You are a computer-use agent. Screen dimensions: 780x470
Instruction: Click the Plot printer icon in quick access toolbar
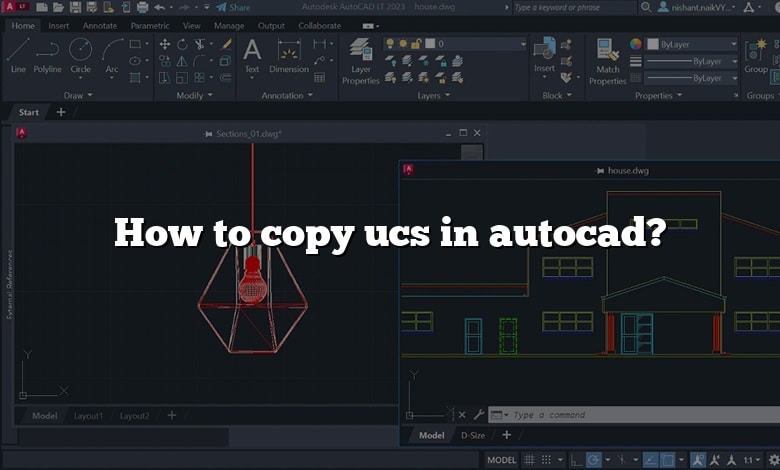tap(143, 7)
